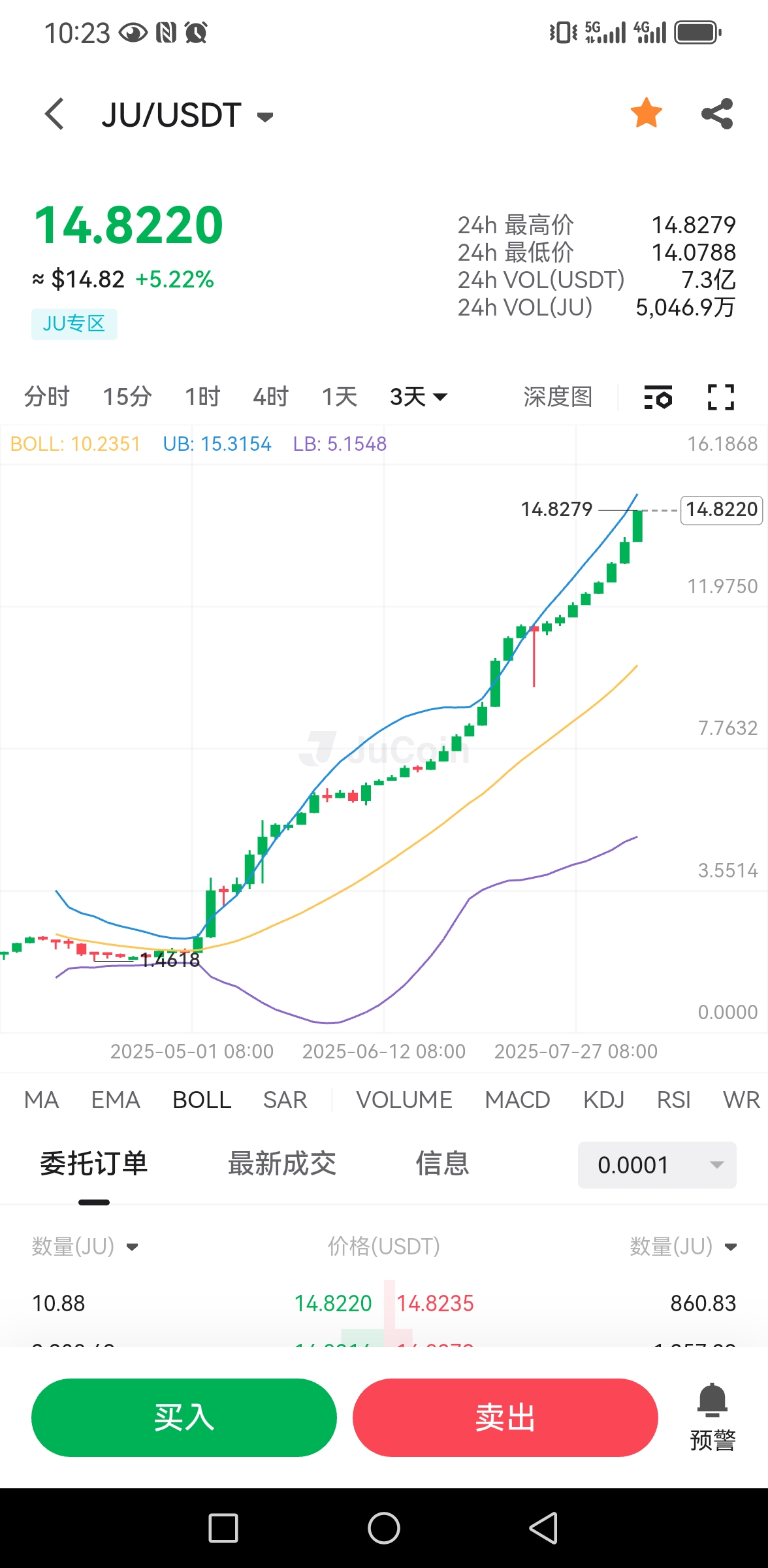Enable the RSI sub-indicator
Screen dimensions: 768x1568
[673, 1100]
